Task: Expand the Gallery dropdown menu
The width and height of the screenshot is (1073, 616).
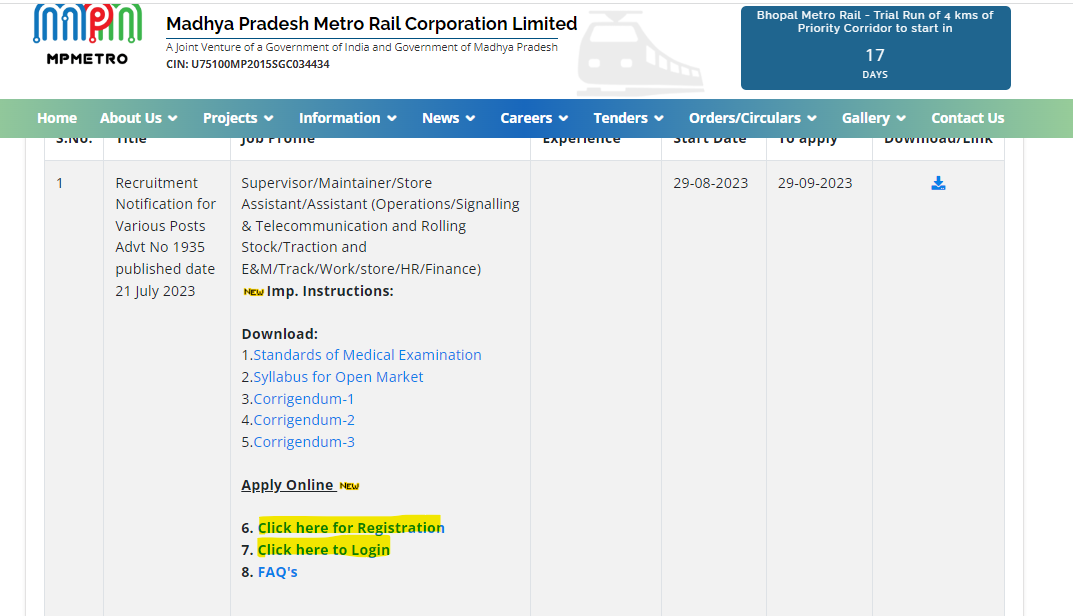Action: 874,118
